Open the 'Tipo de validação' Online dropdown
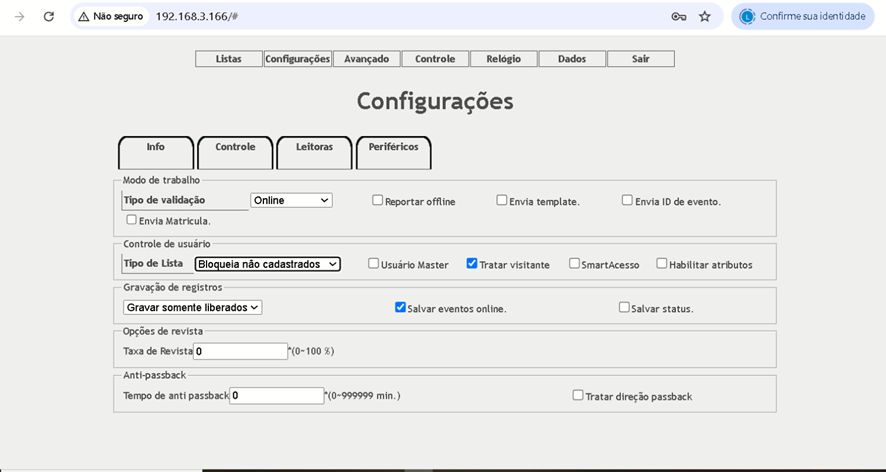The height and width of the screenshot is (472, 886). (x=291, y=200)
